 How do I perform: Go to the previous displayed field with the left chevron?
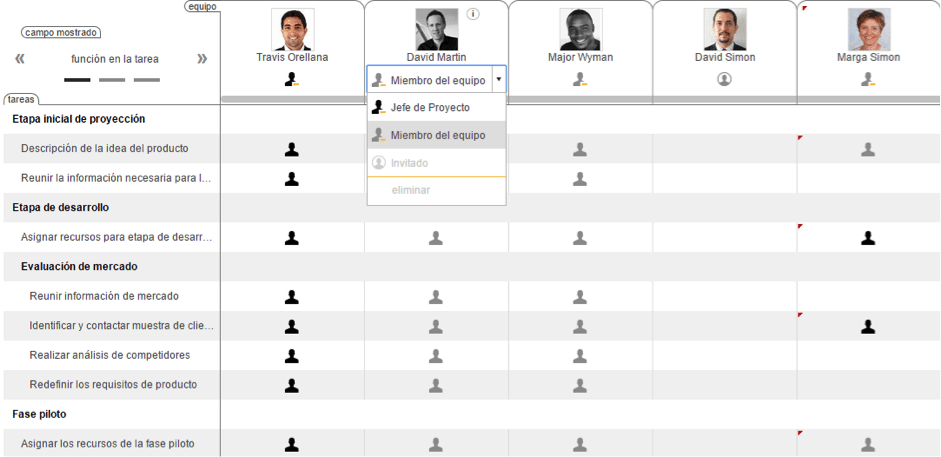point(20,59)
